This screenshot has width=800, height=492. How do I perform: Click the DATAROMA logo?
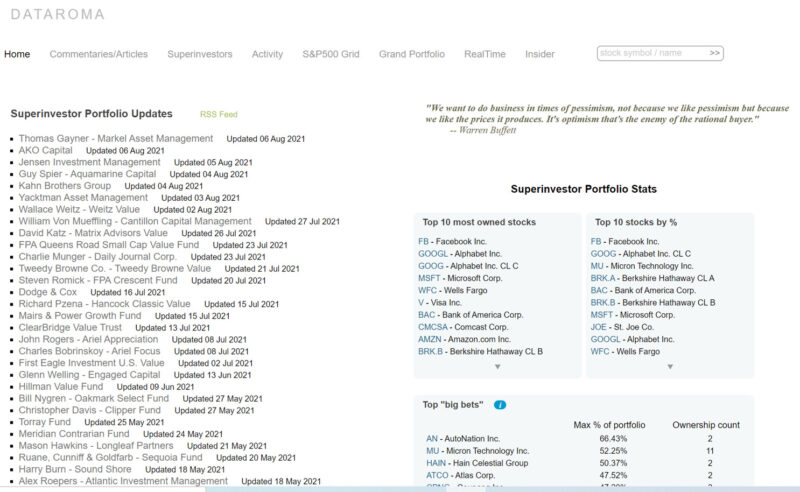click(x=57, y=15)
